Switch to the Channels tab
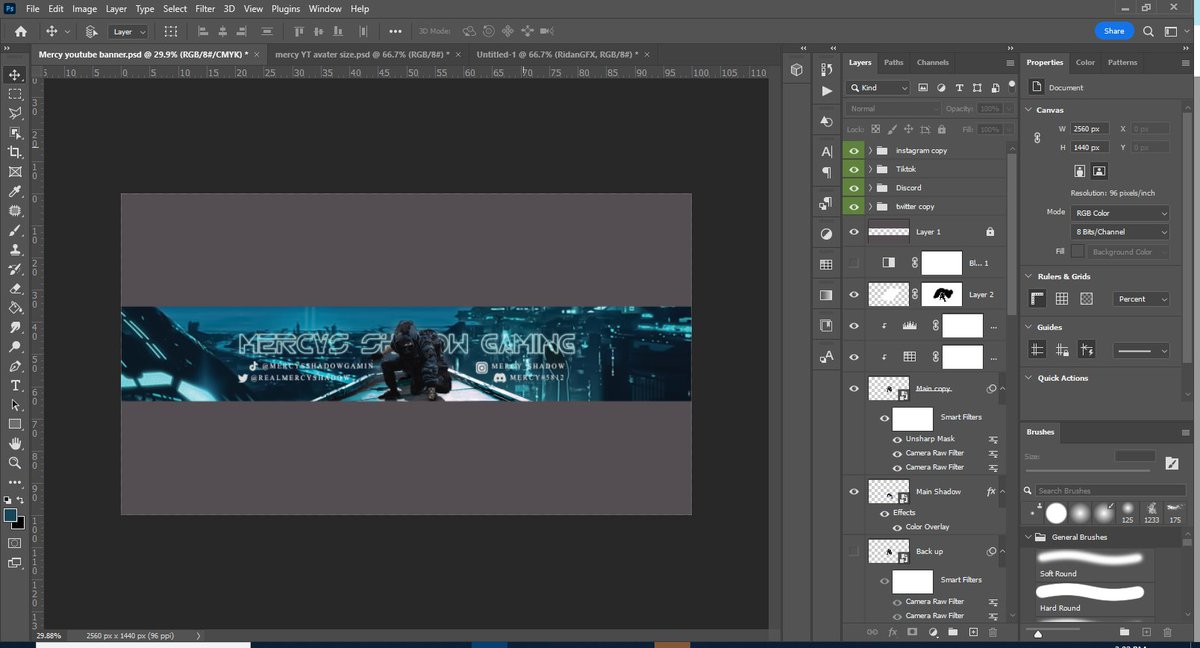The height and width of the screenshot is (648, 1200). (x=932, y=62)
